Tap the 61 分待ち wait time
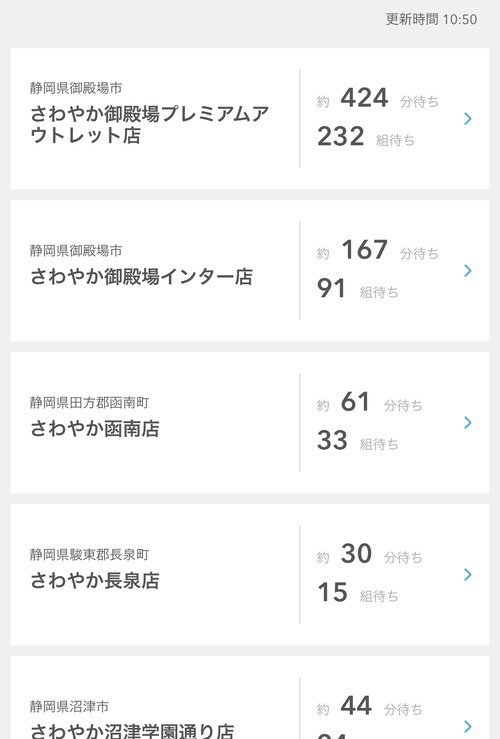The width and height of the screenshot is (500, 739). tap(369, 402)
